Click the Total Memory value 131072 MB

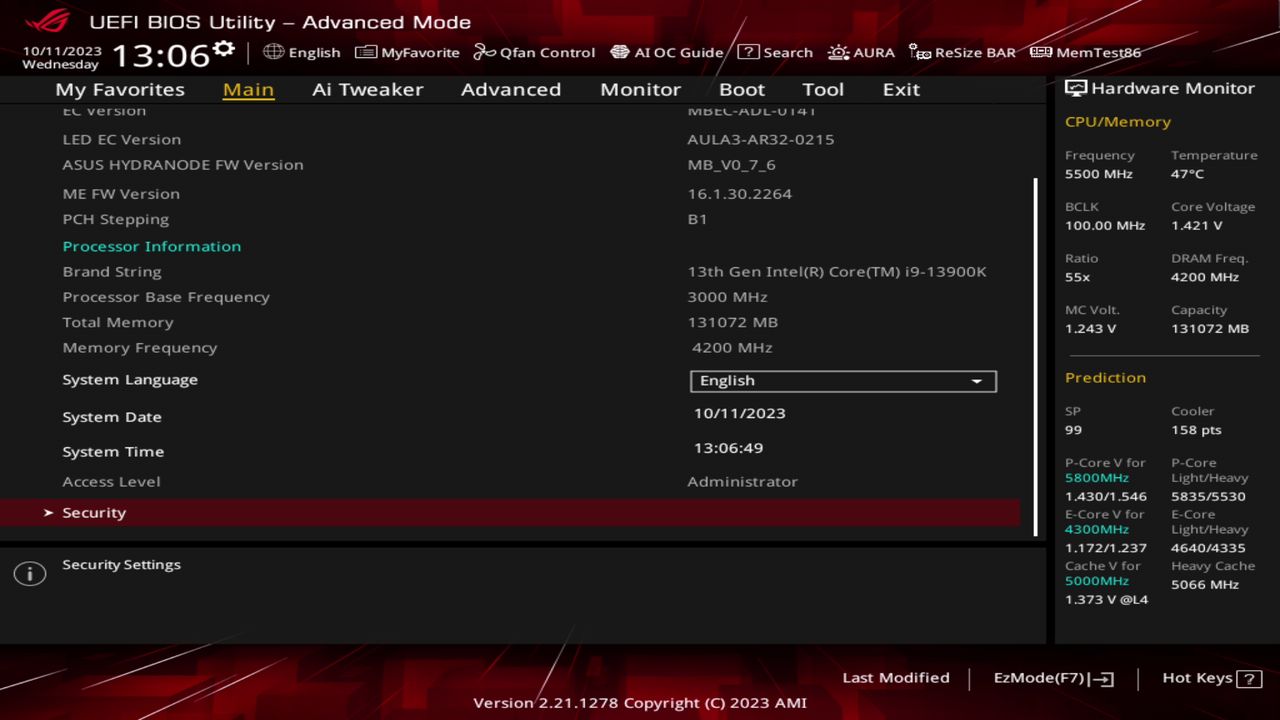tap(733, 322)
